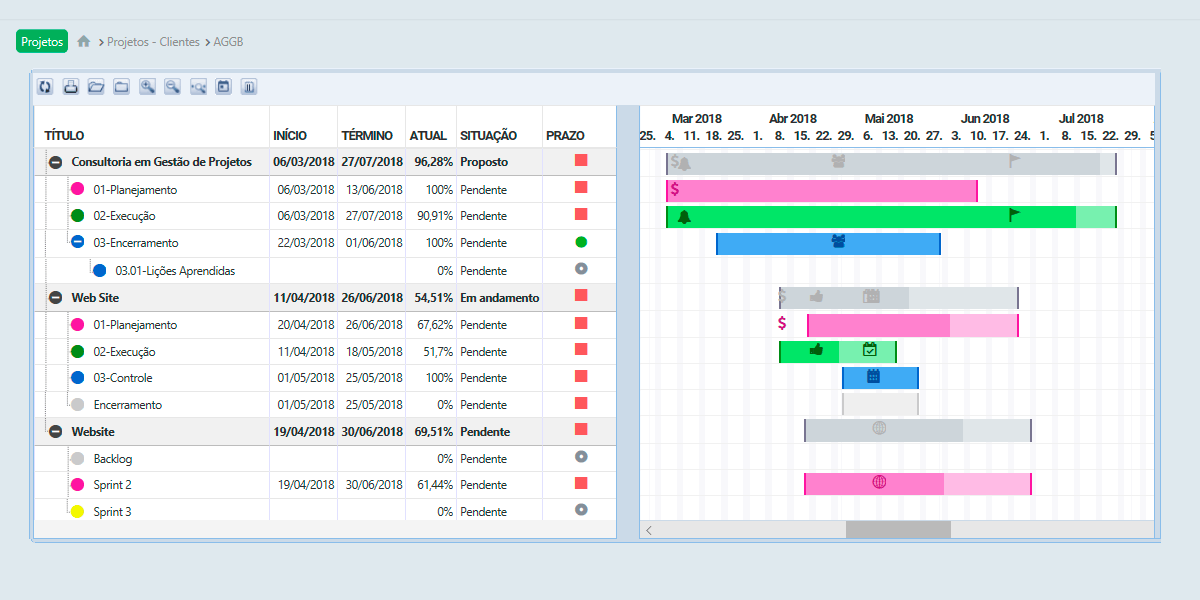This screenshot has height=600, width=1200.
Task: Collapse the Website project group
Action: (x=55, y=432)
